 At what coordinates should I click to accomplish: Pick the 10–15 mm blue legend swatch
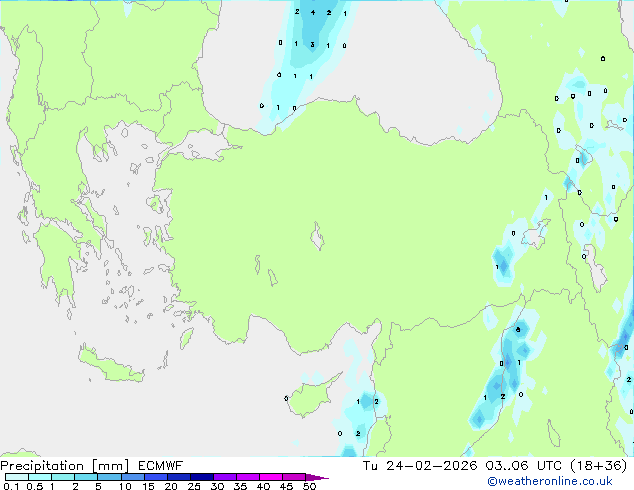tap(132, 477)
